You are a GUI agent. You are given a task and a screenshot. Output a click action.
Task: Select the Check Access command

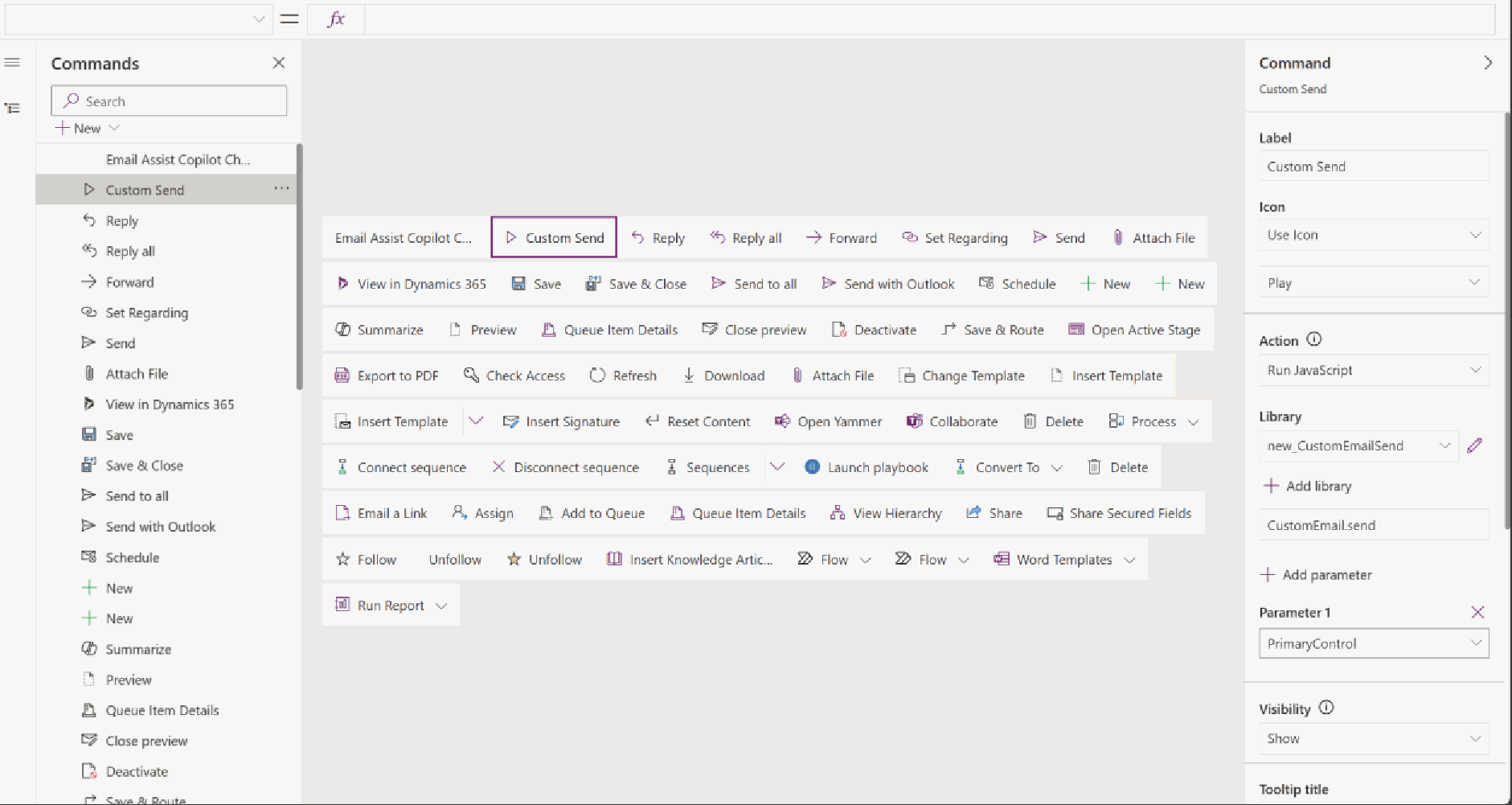(514, 376)
